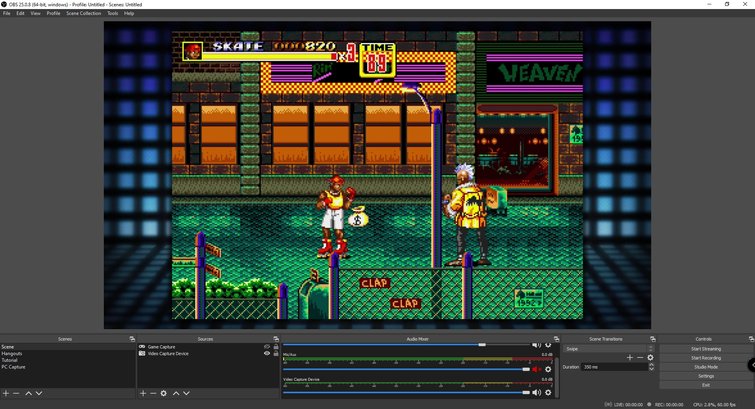Open Mic/Aux audio settings gear
This screenshot has width=755, height=409.
(548, 369)
